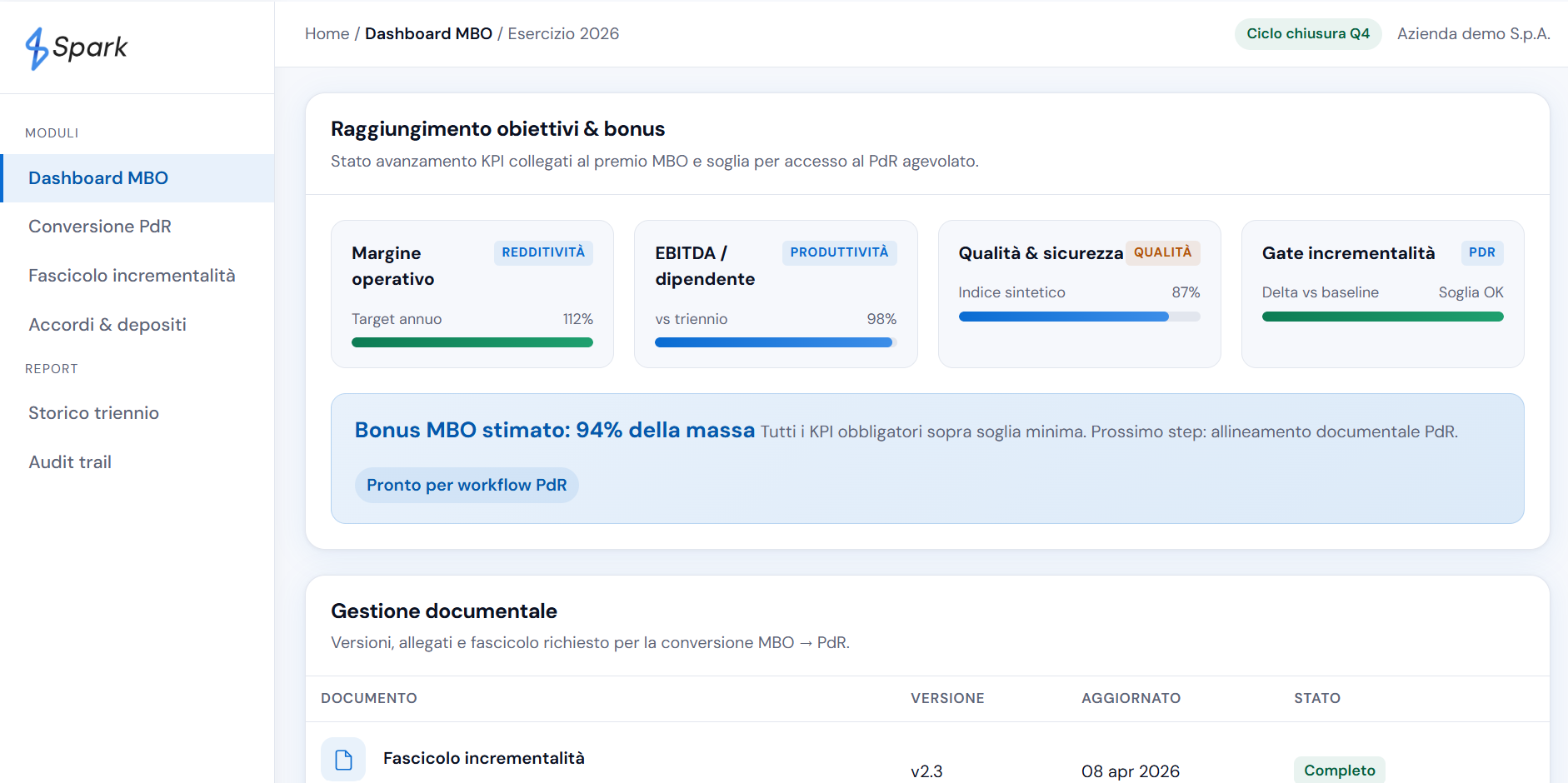Click the Delta vs baseline label
This screenshot has width=1568, height=783.
click(x=1320, y=292)
